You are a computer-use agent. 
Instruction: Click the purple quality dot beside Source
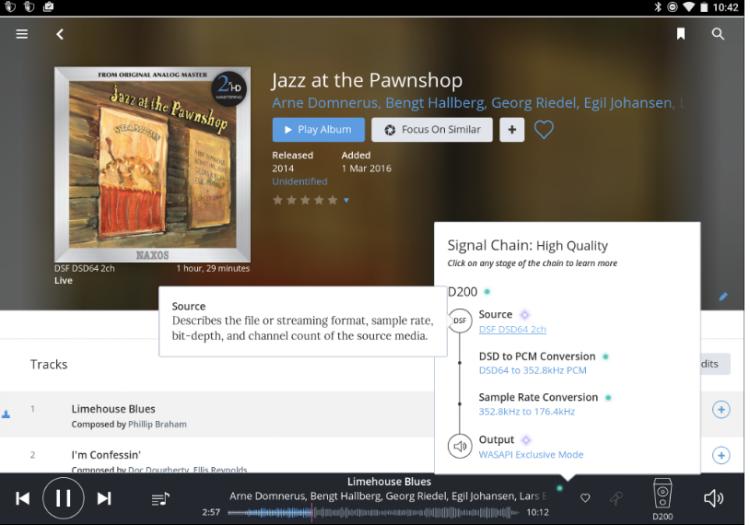point(525,315)
